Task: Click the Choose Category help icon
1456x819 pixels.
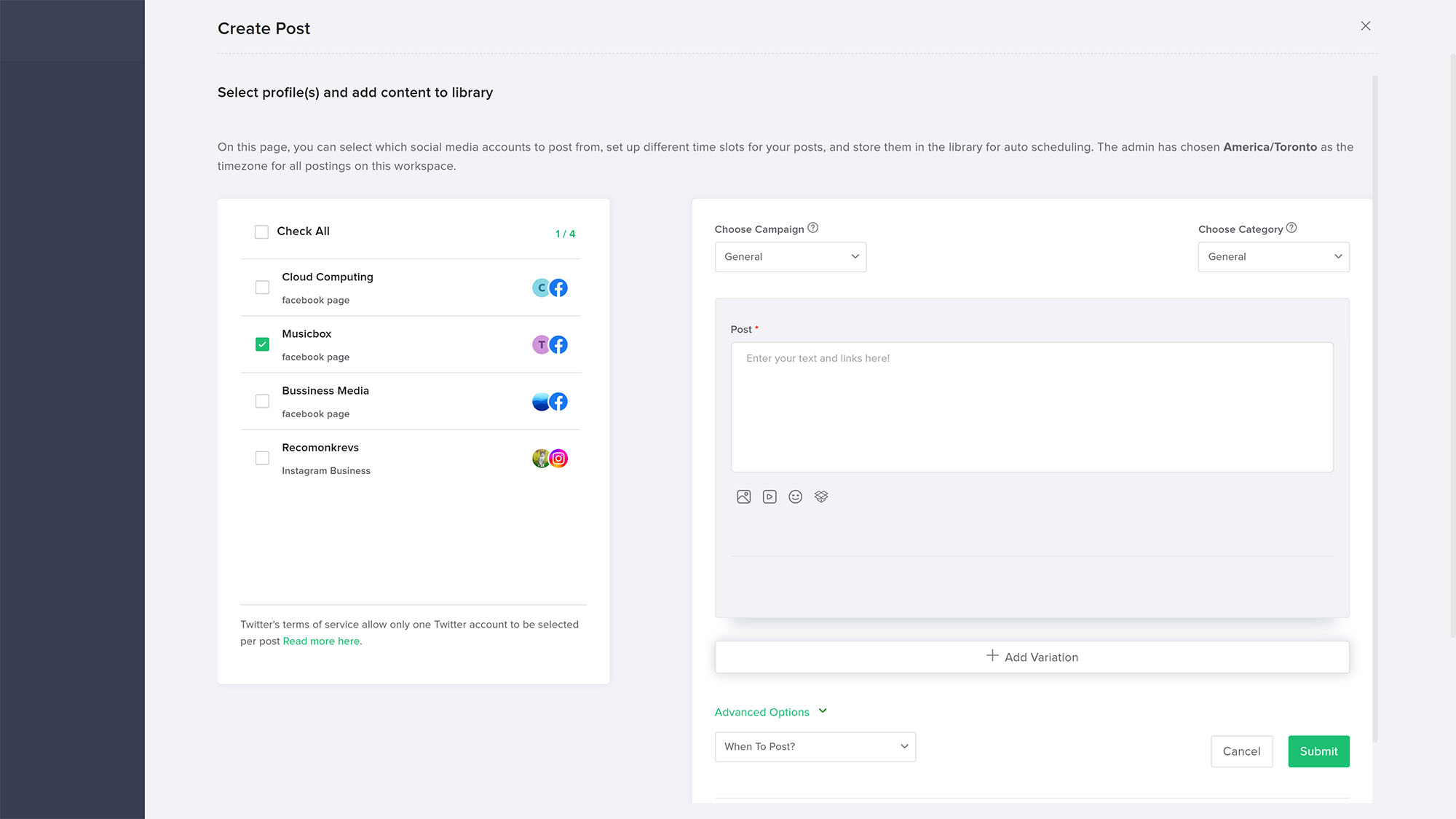Action: [1291, 228]
